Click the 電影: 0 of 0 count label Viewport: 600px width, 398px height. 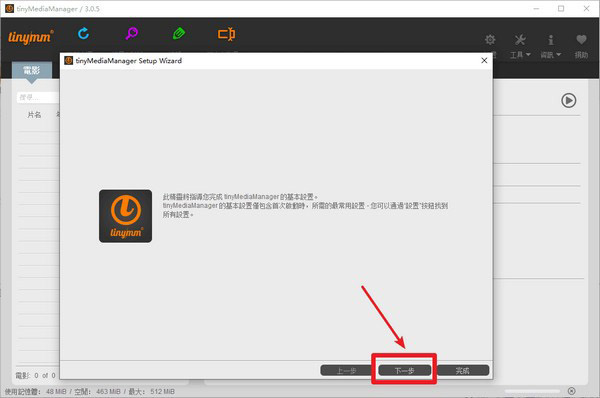(x=35, y=375)
